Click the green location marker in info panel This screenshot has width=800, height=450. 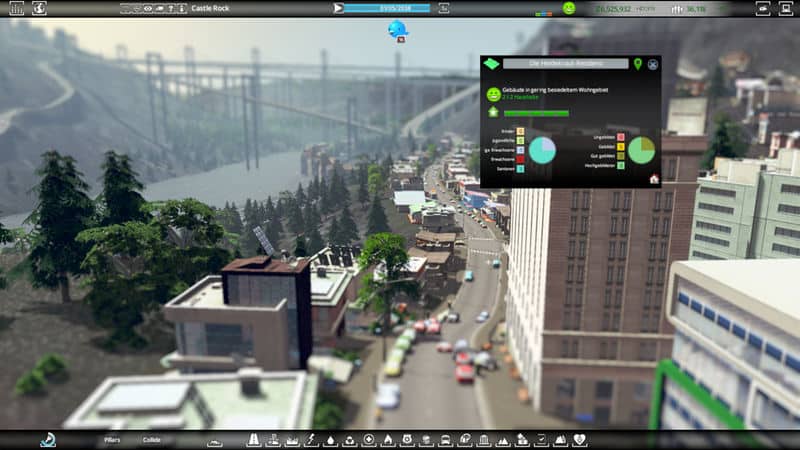[638, 64]
